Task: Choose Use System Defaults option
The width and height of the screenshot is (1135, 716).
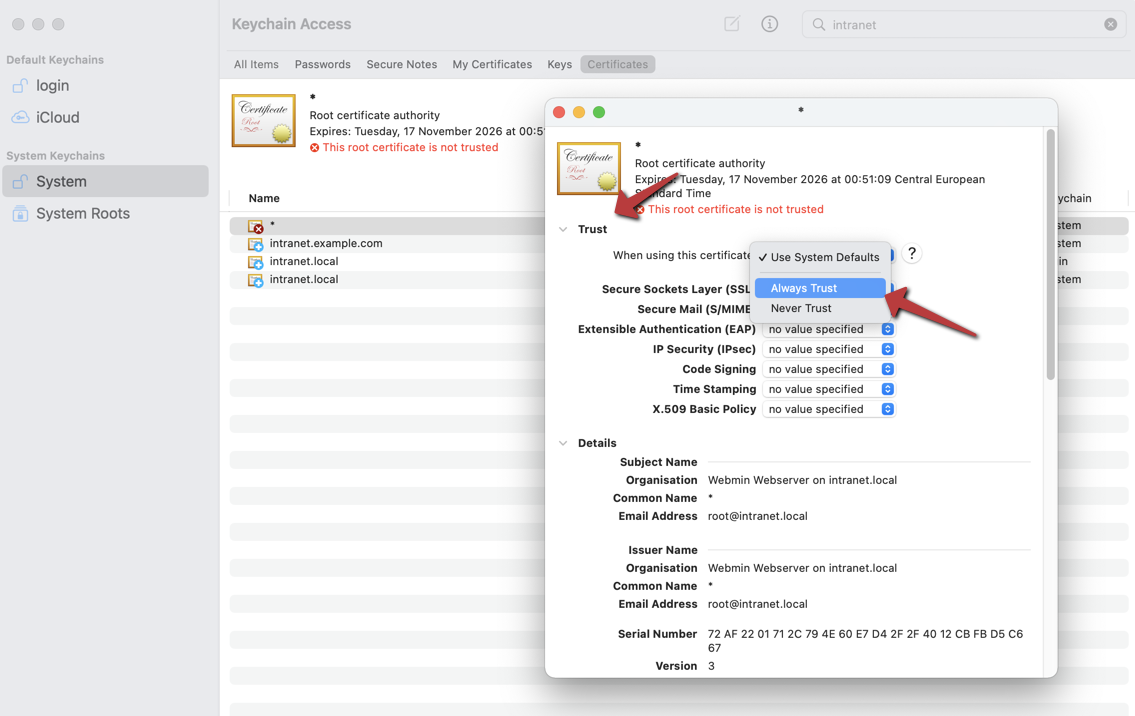Action: pyautogui.click(x=820, y=257)
